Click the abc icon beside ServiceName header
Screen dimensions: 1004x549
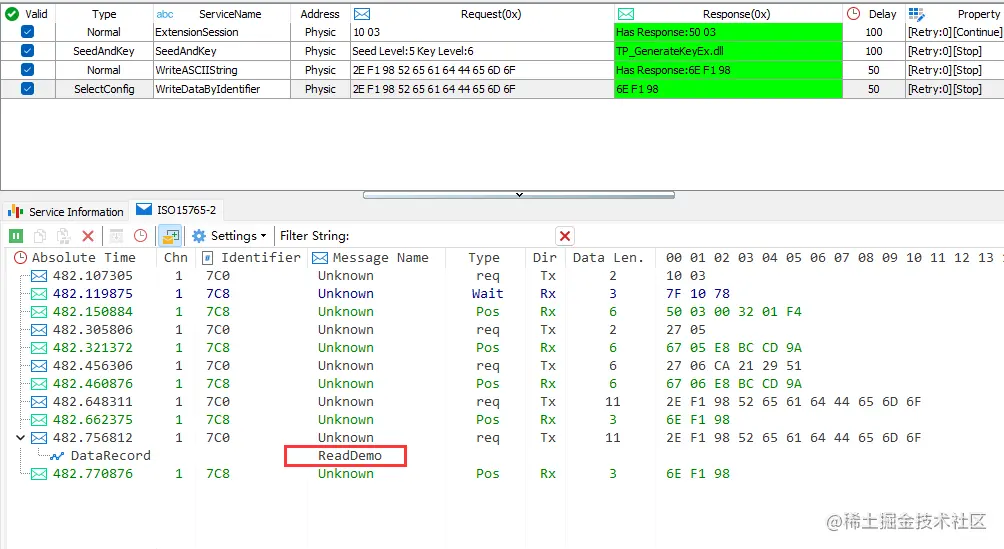tap(165, 14)
